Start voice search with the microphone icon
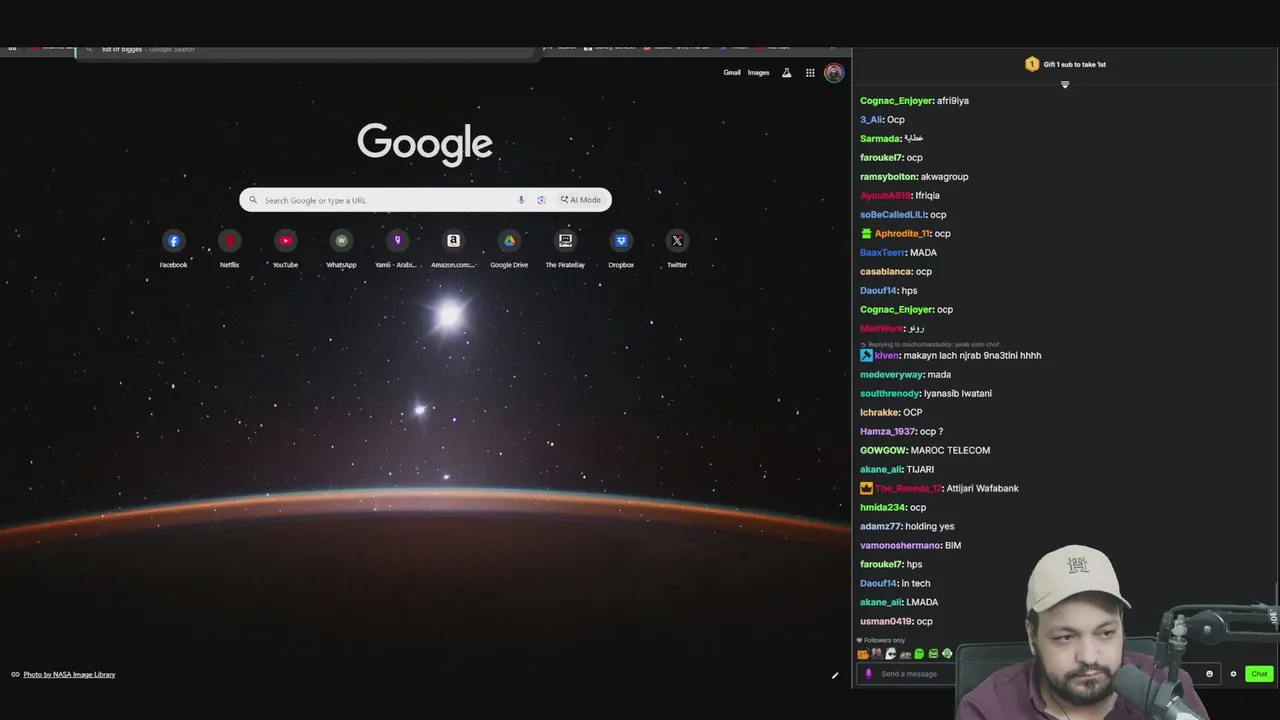The image size is (1280, 720). [x=521, y=200]
